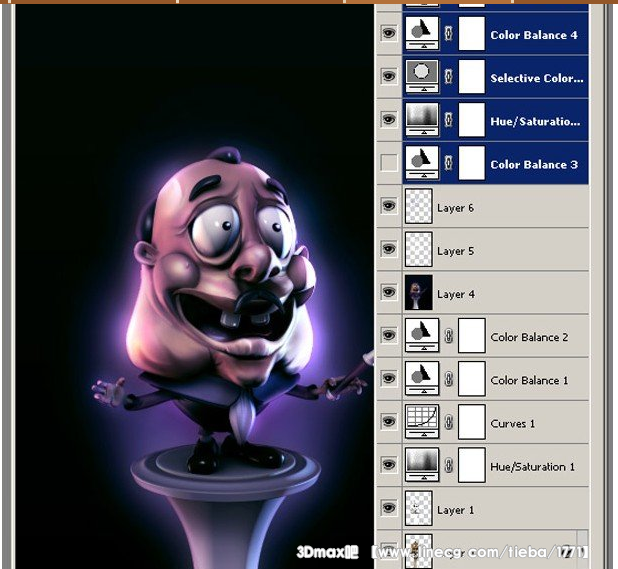Screen dimensions: 618x569
Task: Select Color Balance 4 layer mask thumbnail
Action: pyautogui.click(x=471, y=33)
